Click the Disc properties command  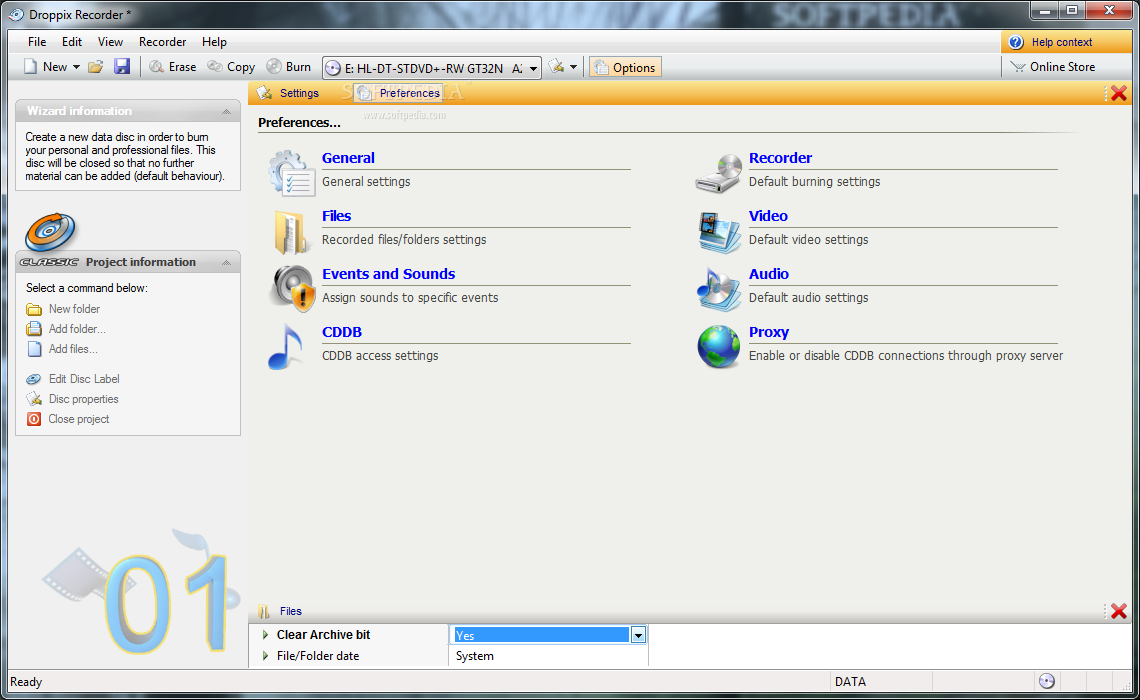(x=72, y=399)
